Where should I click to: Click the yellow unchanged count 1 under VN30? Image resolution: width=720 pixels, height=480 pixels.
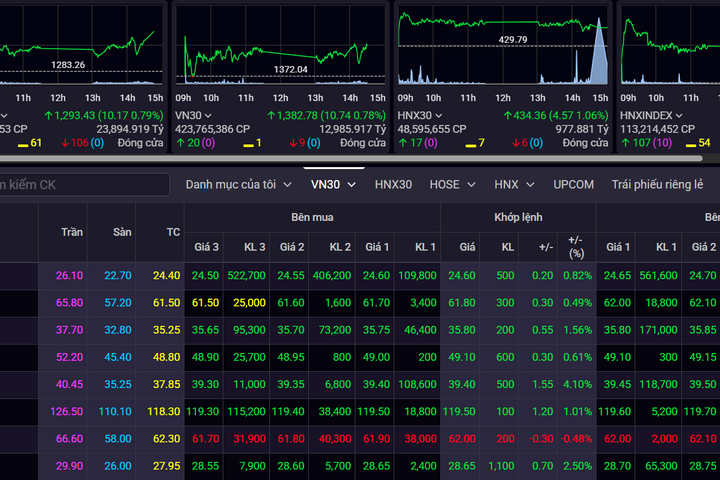coord(252,143)
